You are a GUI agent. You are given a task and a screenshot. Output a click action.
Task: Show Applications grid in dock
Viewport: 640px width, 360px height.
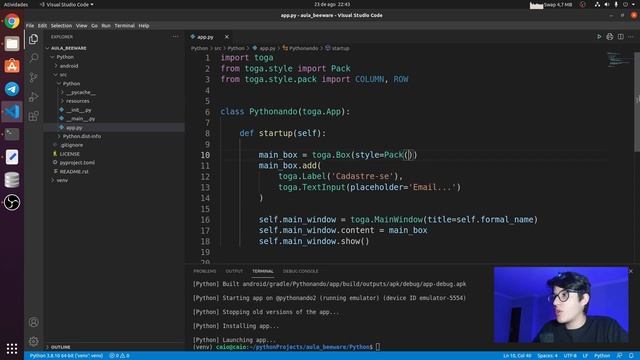(12, 348)
